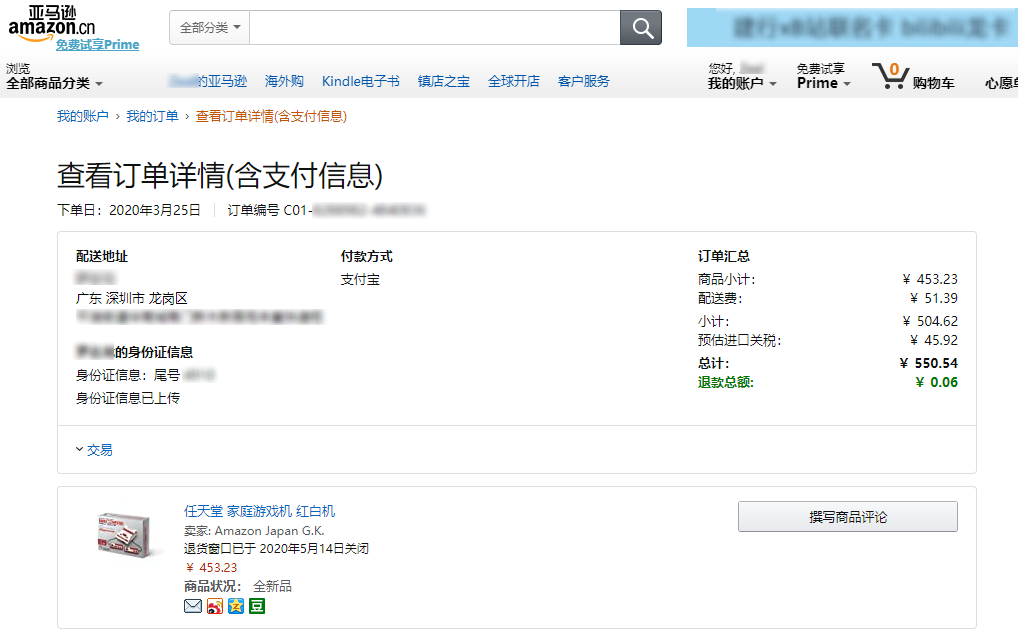
Task: Open Kindle电子书 navigation item
Action: (x=360, y=81)
